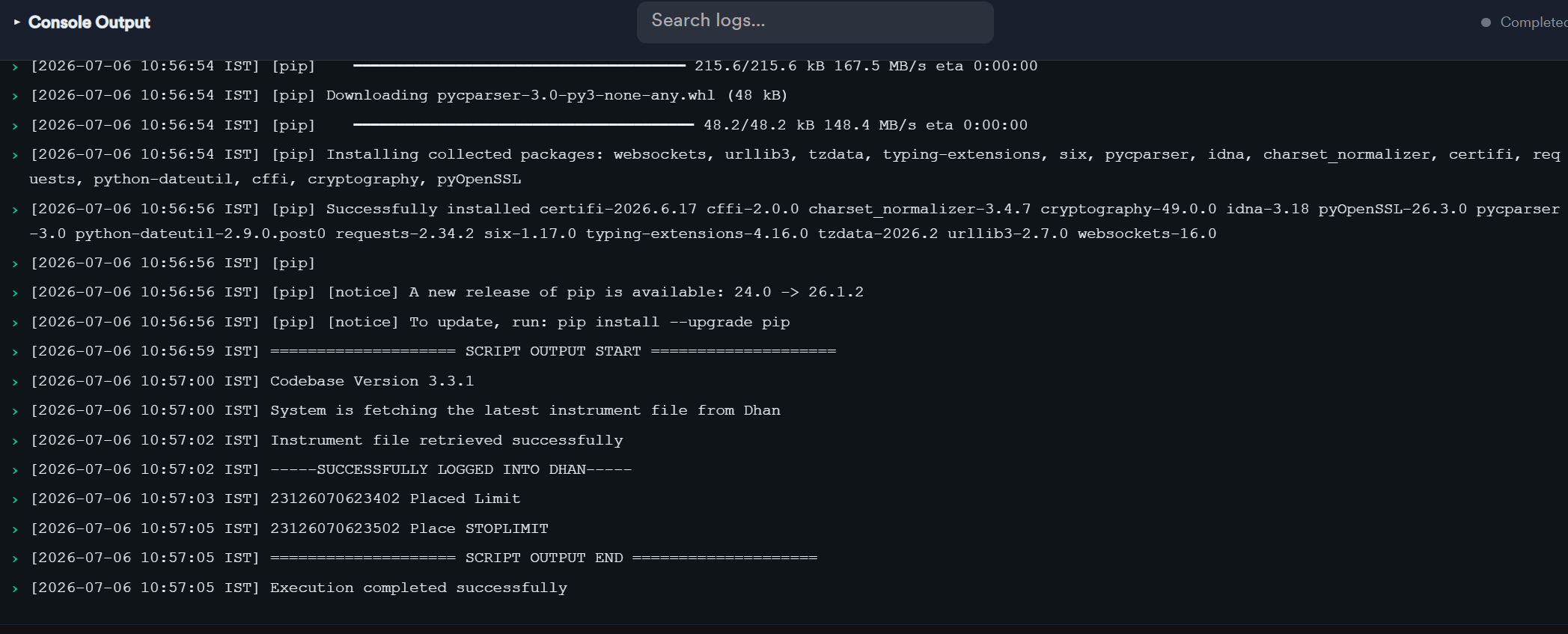The image size is (1568, 634).
Task: Click the chevron beside 'SCRIPT OUTPUT END'
Action: tap(15, 558)
